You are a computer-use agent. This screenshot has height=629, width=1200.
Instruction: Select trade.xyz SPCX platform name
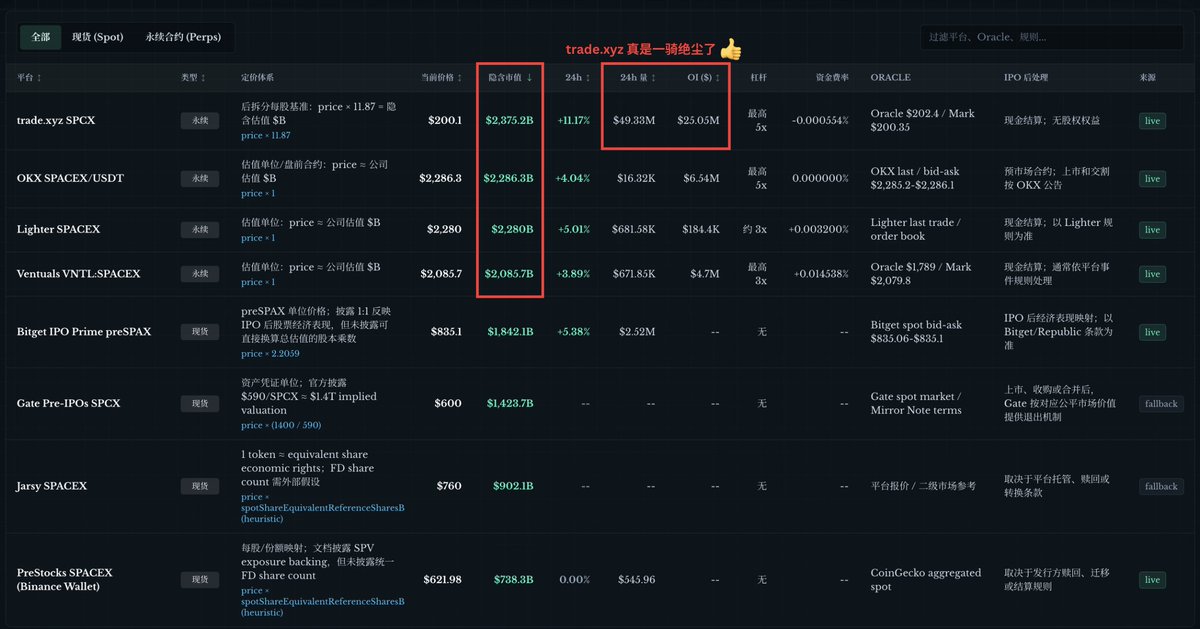click(56, 120)
